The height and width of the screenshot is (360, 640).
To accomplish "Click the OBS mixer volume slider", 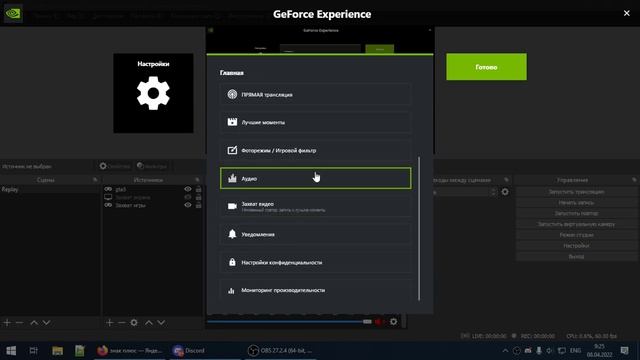I will click(x=289, y=322).
